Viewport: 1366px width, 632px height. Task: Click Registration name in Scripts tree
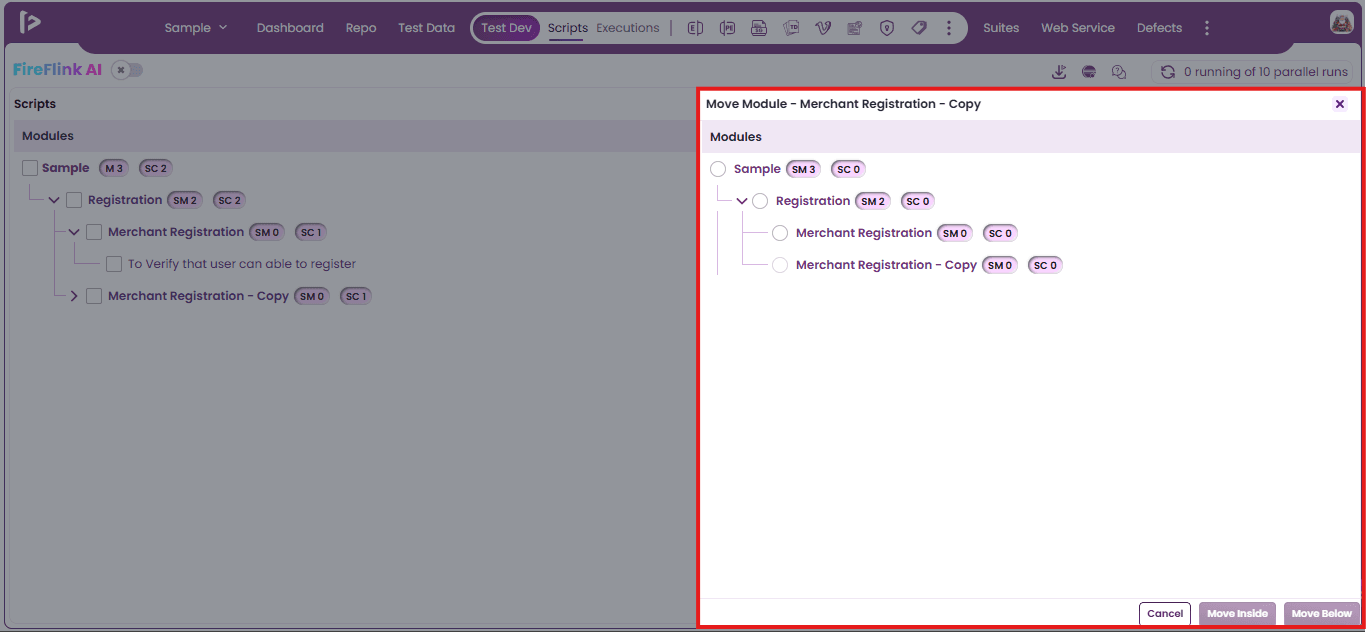[125, 200]
